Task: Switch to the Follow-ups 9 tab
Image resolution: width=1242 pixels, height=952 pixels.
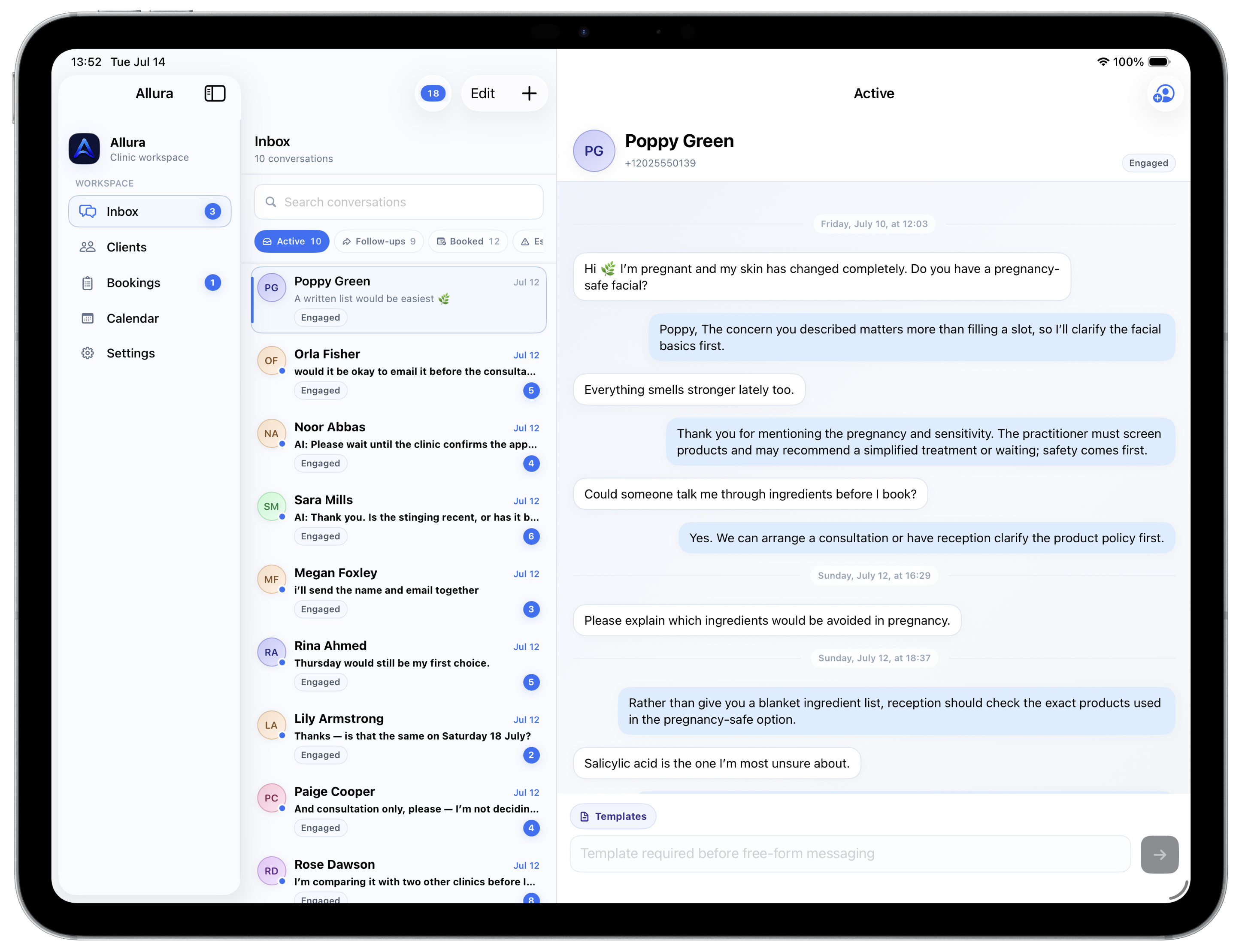Action: pyautogui.click(x=379, y=242)
